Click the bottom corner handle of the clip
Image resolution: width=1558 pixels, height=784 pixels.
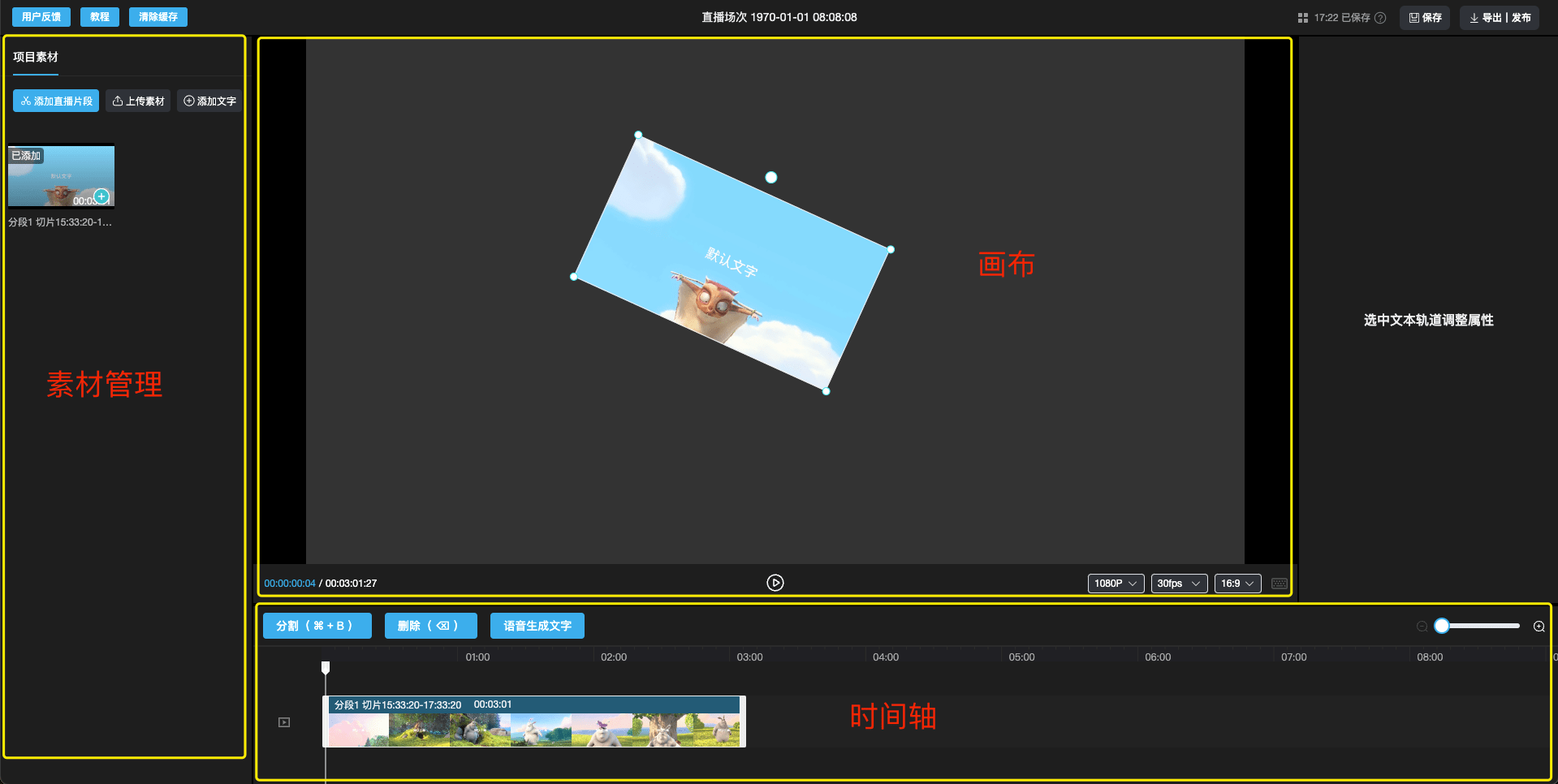826,391
